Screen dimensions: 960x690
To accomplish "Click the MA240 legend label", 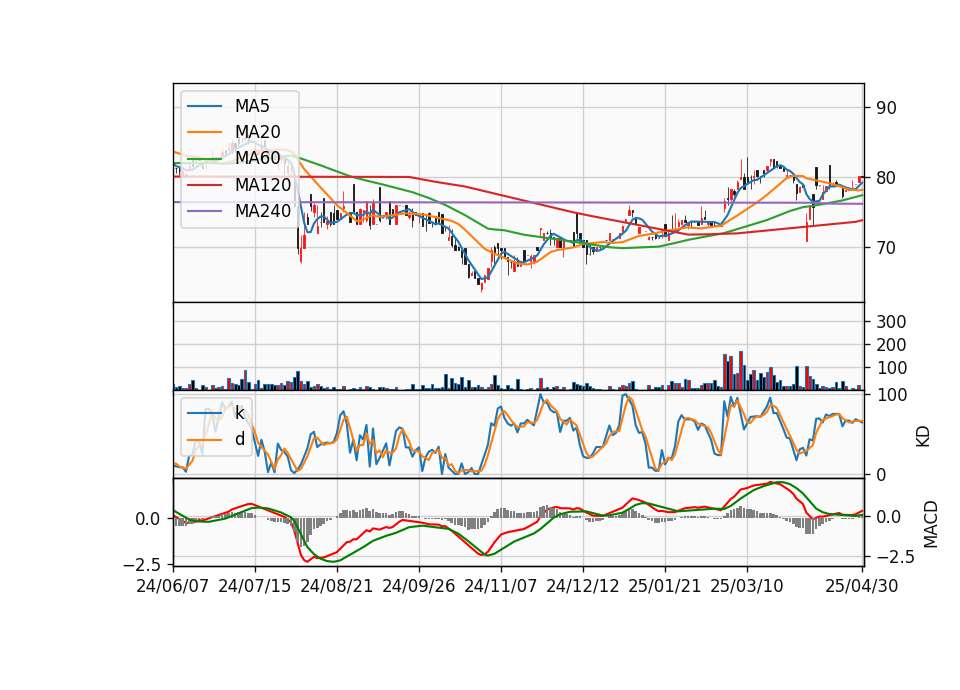I will pyautogui.click(x=263, y=211).
